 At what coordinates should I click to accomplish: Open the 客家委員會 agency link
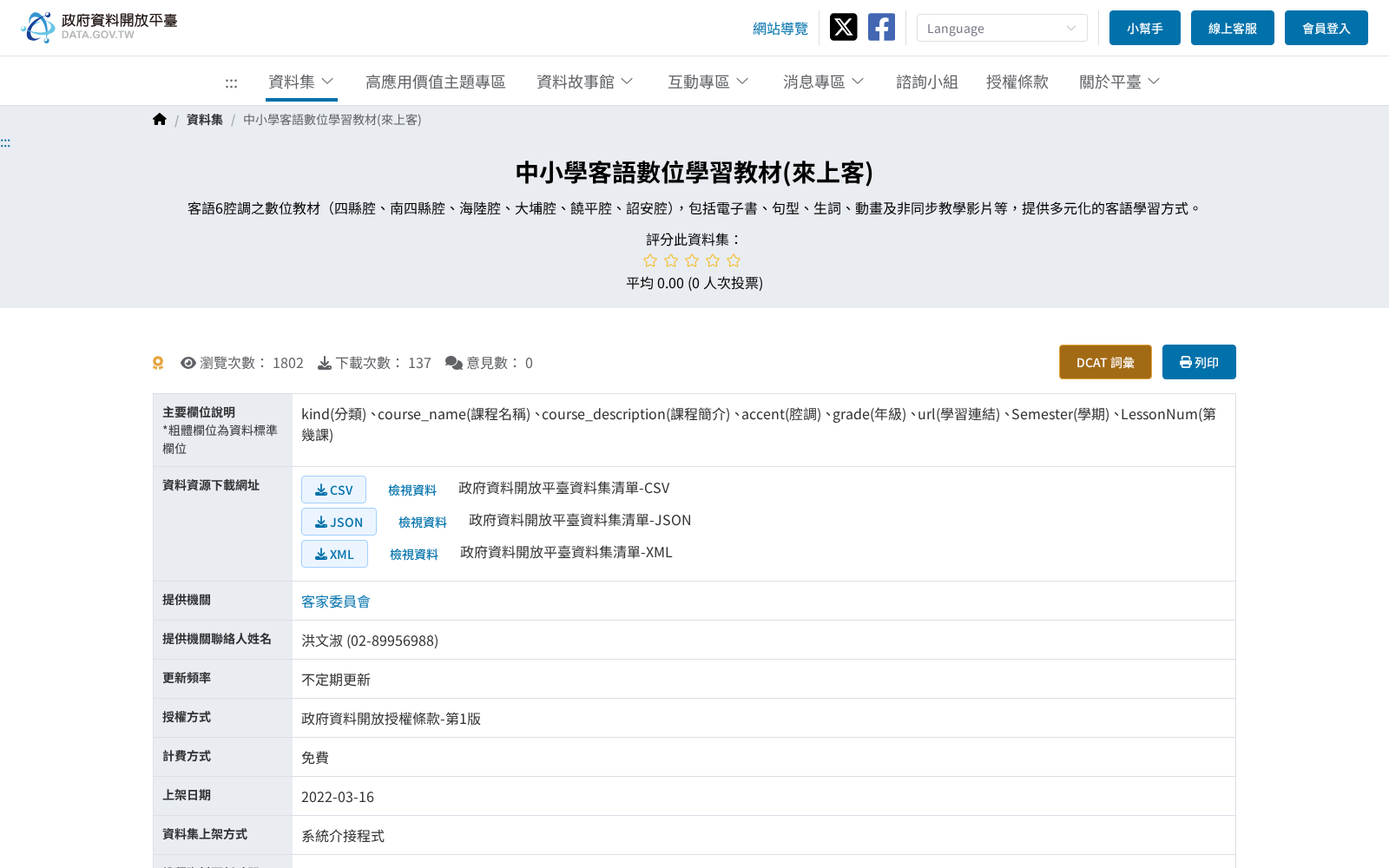pyautogui.click(x=336, y=602)
